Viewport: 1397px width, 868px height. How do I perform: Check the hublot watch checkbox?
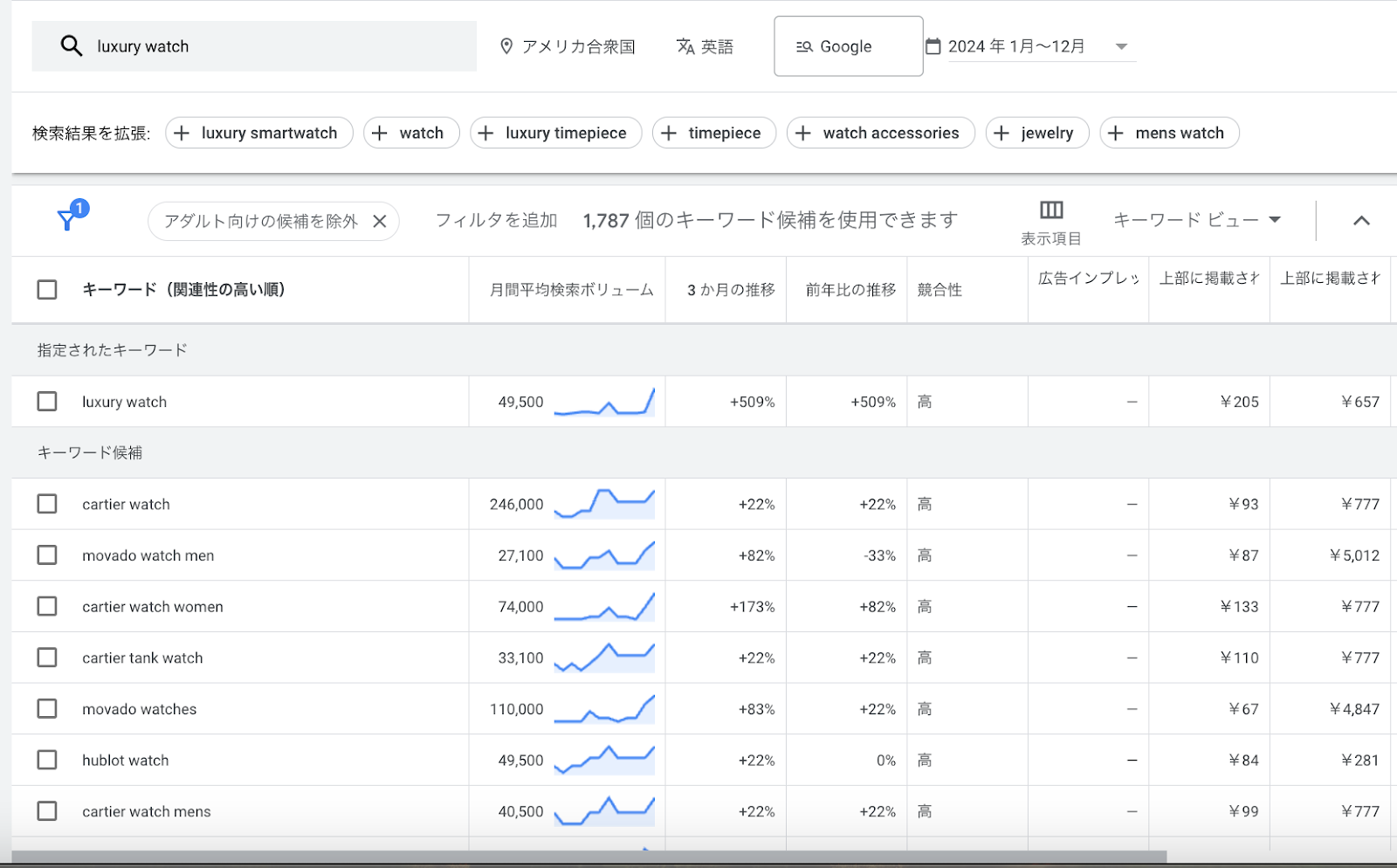pyautogui.click(x=47, y=760)
